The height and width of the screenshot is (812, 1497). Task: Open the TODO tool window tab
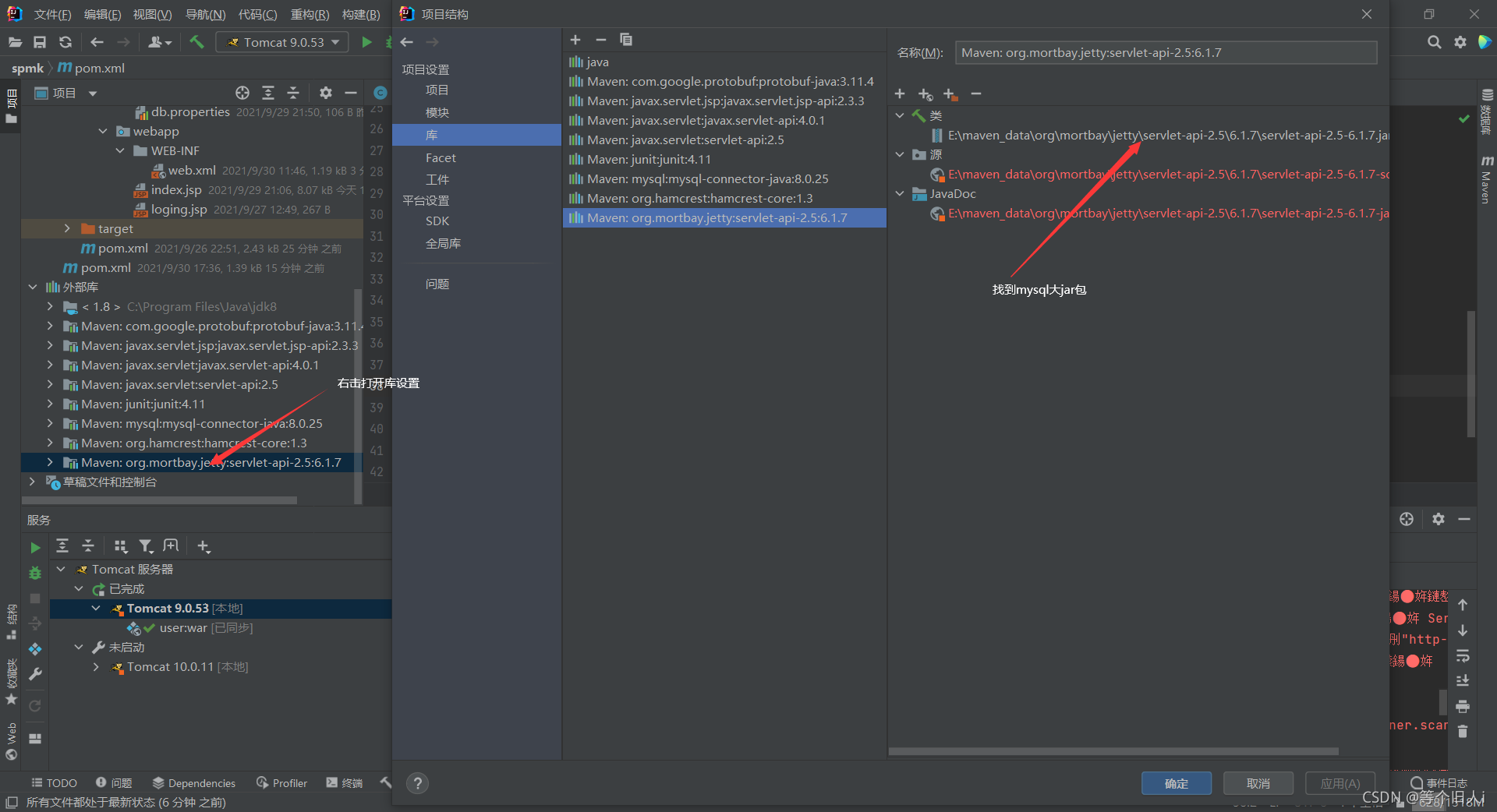point(54,782)
